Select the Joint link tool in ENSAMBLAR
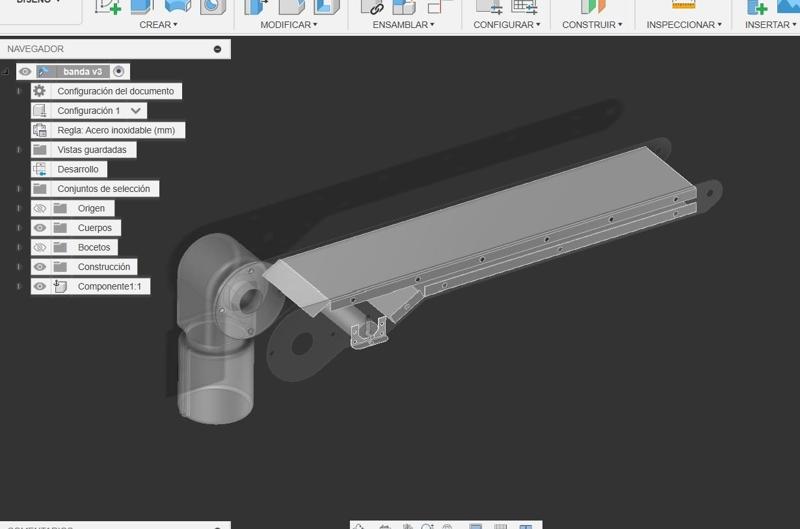This screenshot has height=529, width=800. point(372,7)
